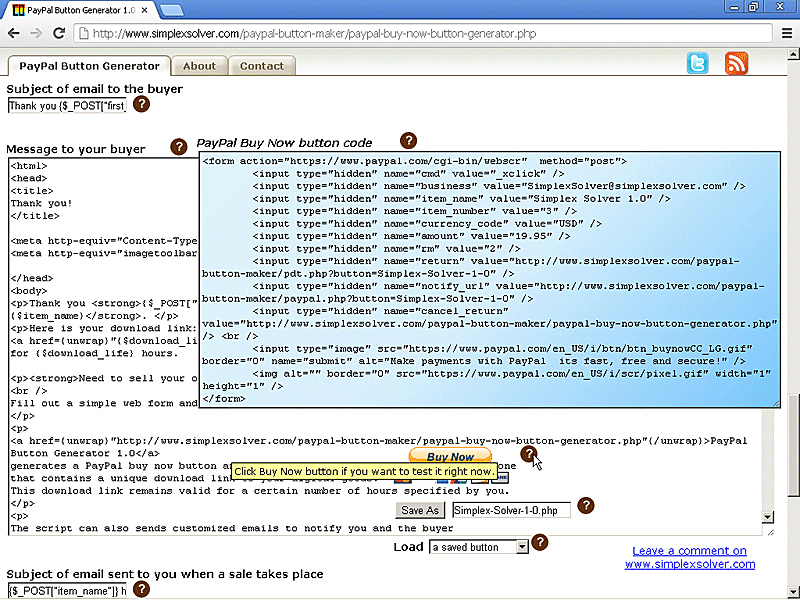Image resolution: width=800 pixels, height=600 pixels.
Task: Click the 'name="amount" value="19.95"' code line
Action: click(x=411, y=236)
